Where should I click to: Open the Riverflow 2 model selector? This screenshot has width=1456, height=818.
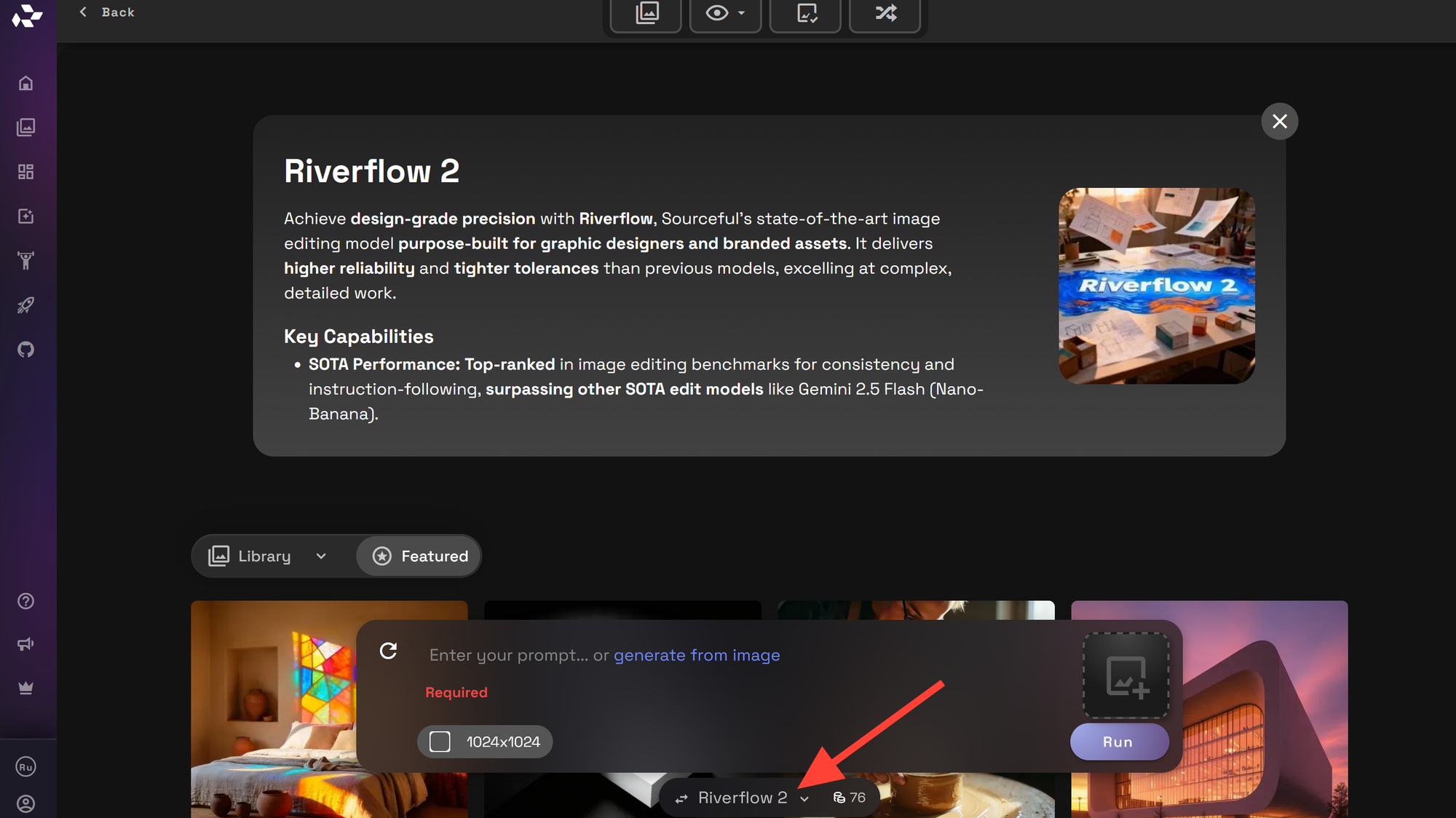[x=743, y=798]
